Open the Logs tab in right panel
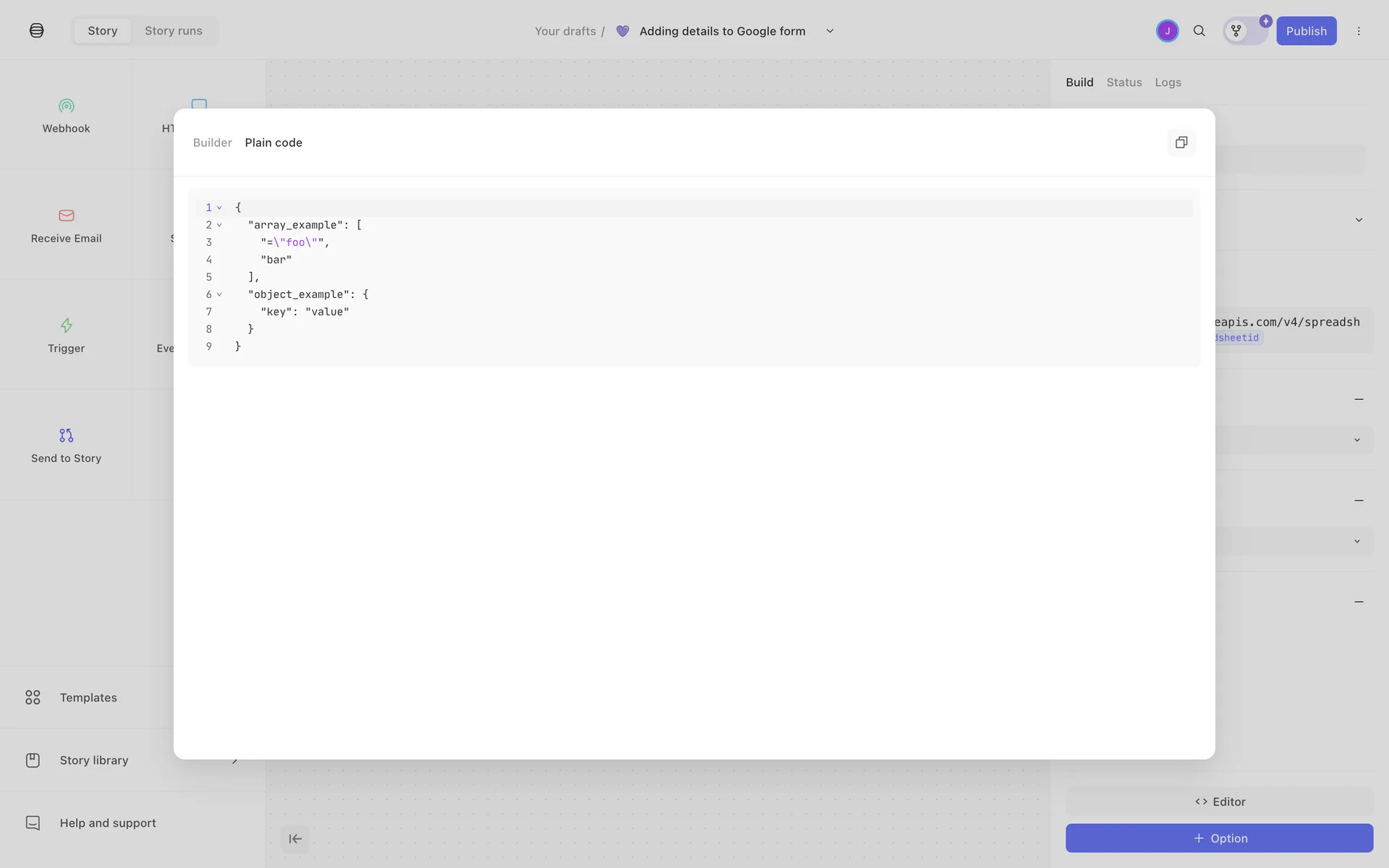 pos(1167,82)
